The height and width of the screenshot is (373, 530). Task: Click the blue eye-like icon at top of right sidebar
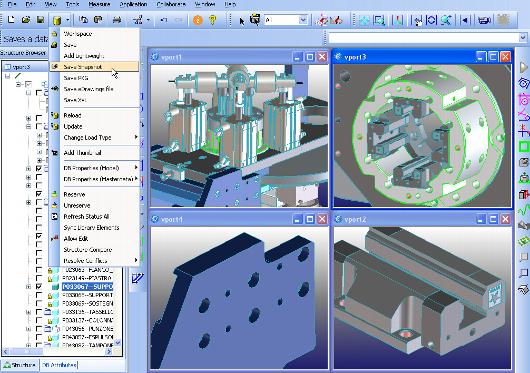point(524,83)
